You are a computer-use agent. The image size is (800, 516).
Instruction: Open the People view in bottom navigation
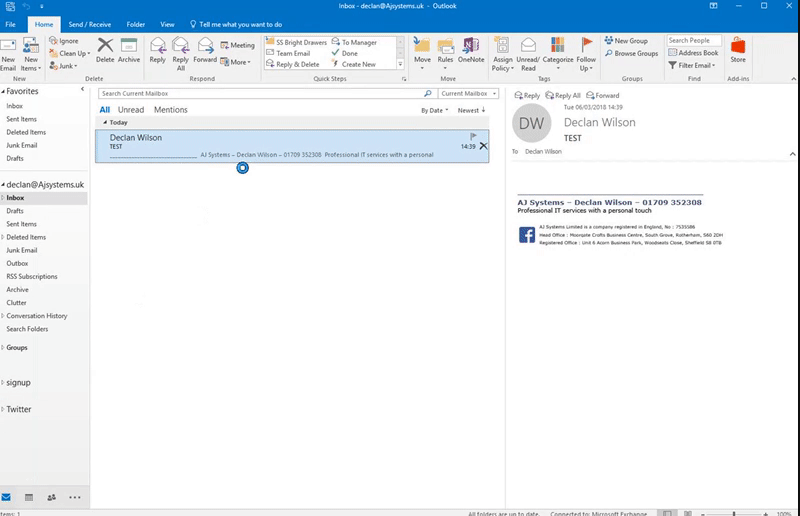(x=51, y=497)
